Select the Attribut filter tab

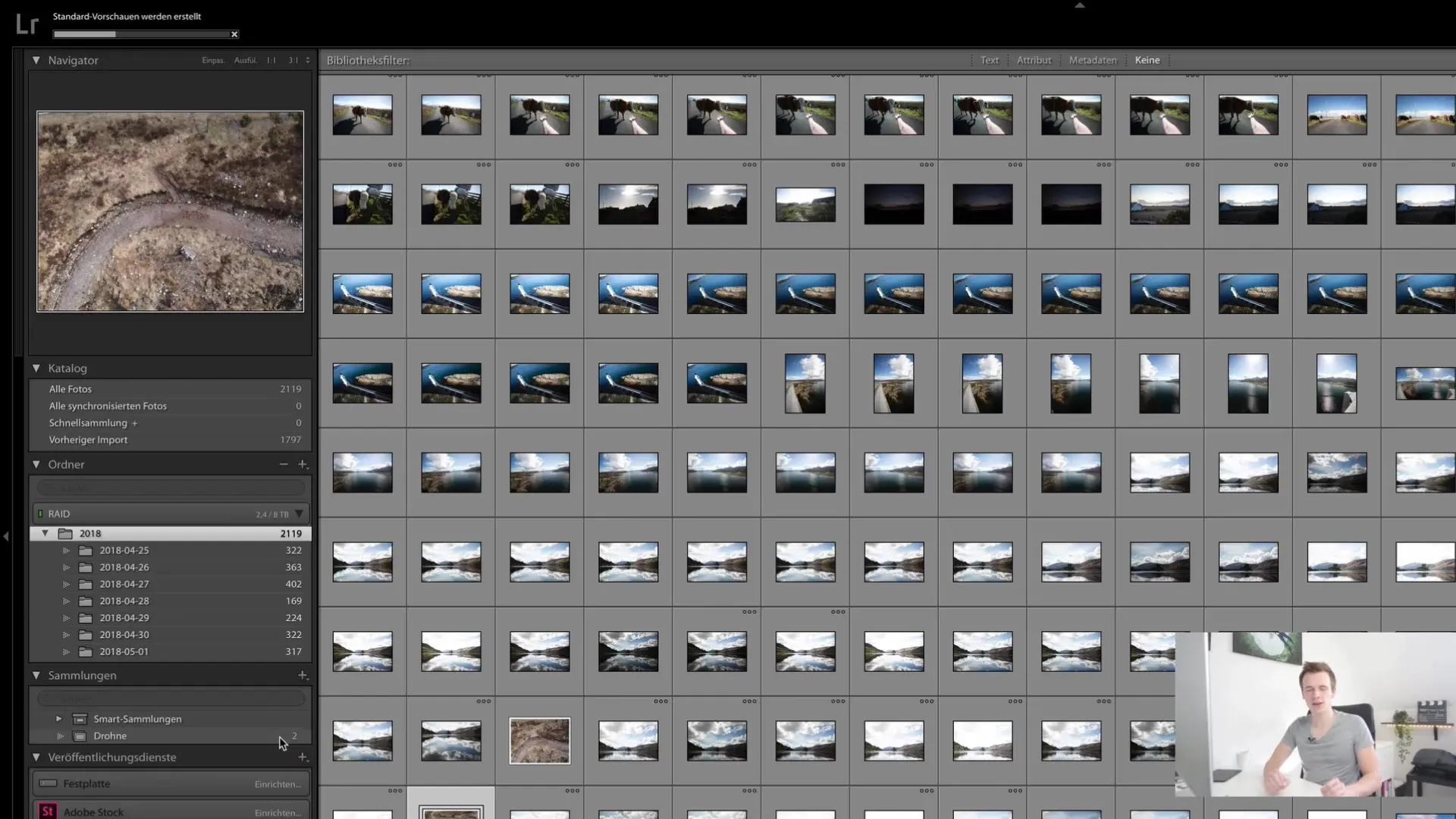click(1033, 60)
